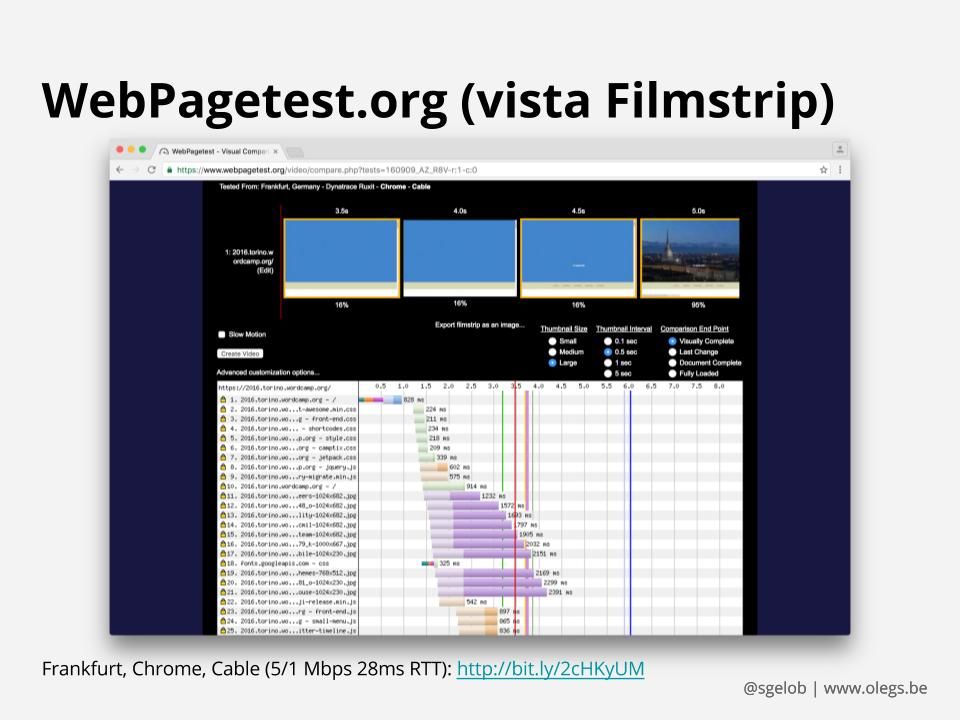Viewport: 960px width, 720px height.
Task: Enable the Slow Motion checkbox
Action: [222, 334]
